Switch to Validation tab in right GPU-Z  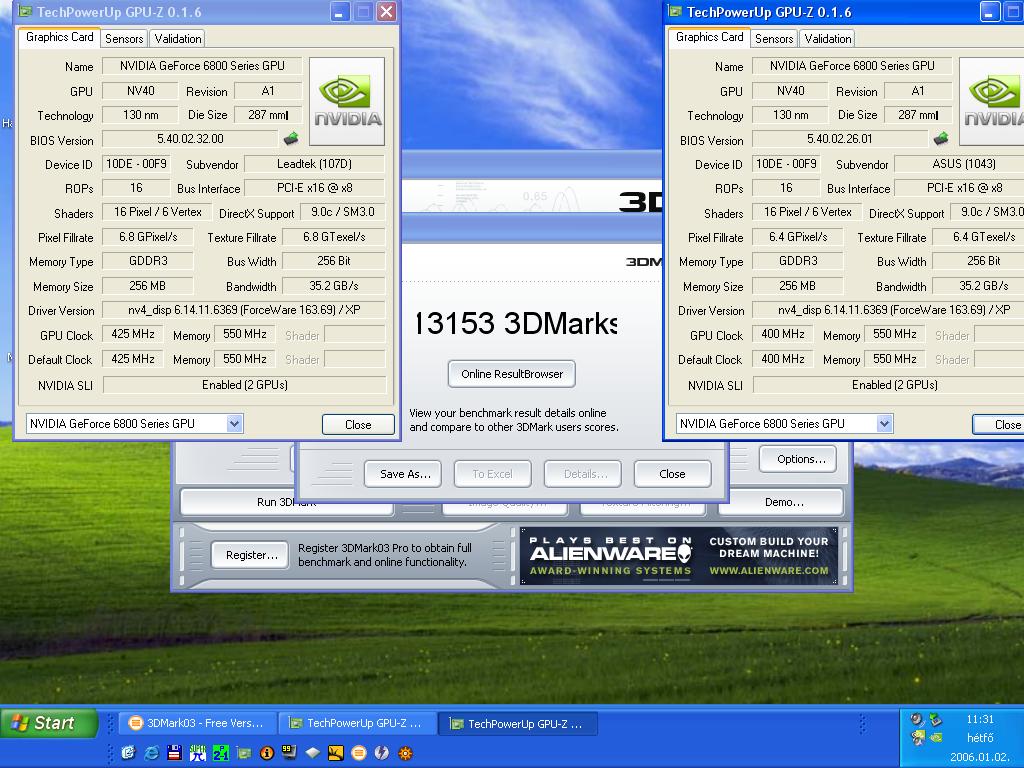point(827,39)
